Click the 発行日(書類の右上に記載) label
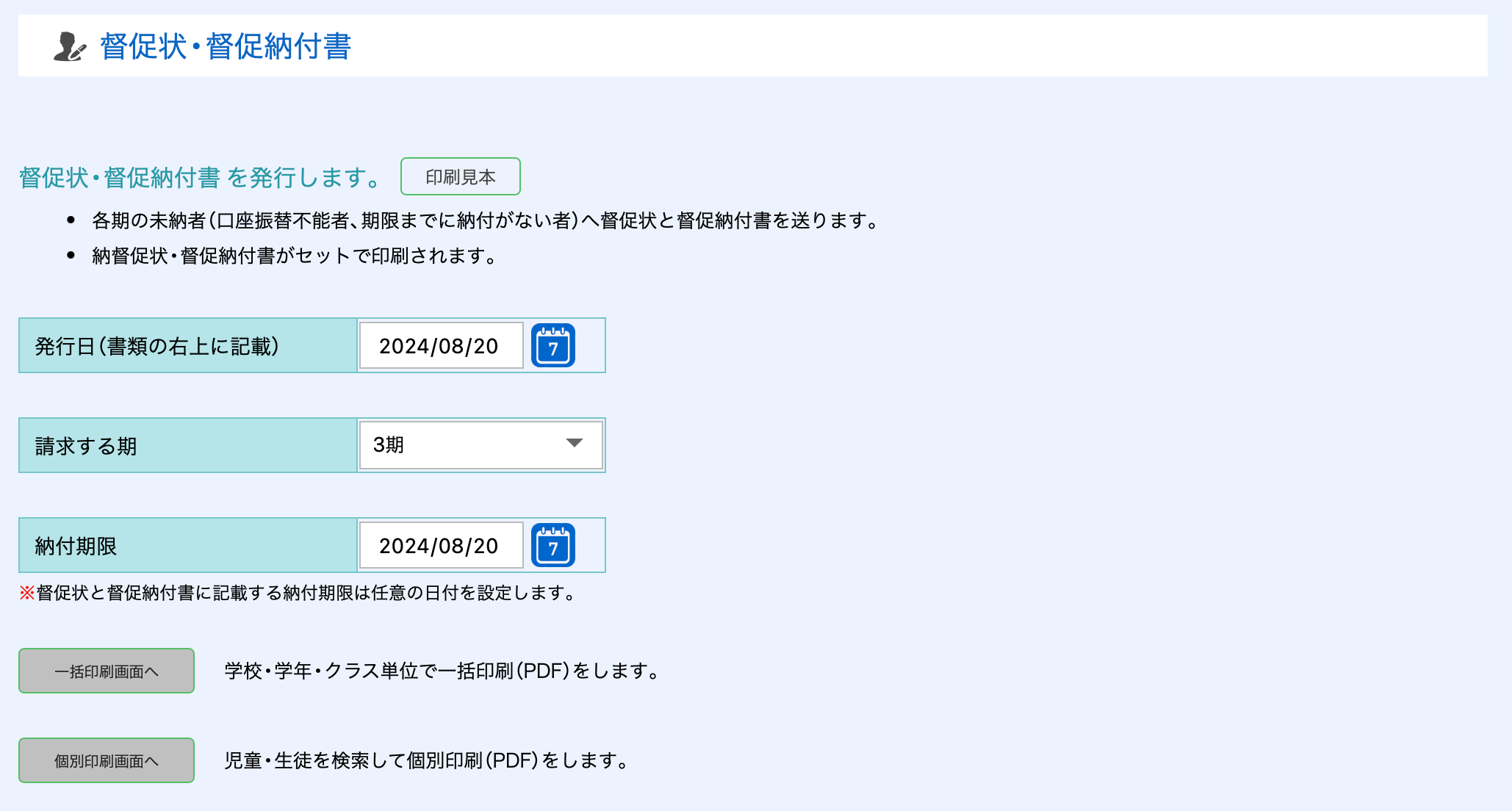Image resolution: width=1512 pixels, height=811 pixels. tap(157, 346)
